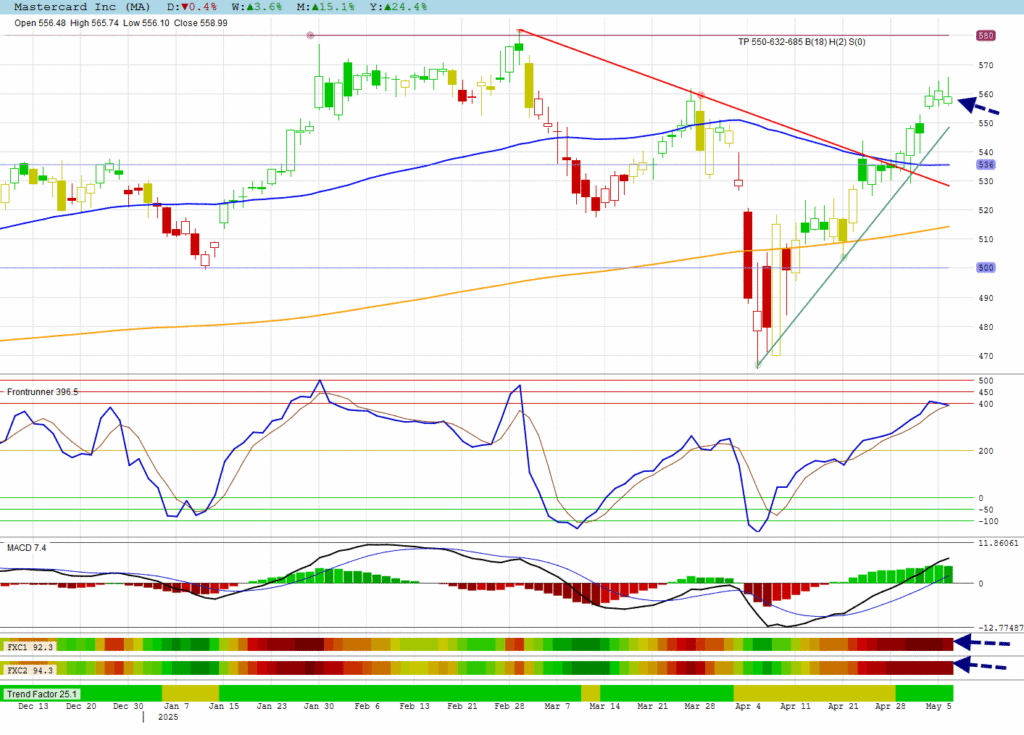Image resolution: width=1024 pixels, height=735 pixels.
Task: Click the Jan 7 date label
Action: coord(176,706)
